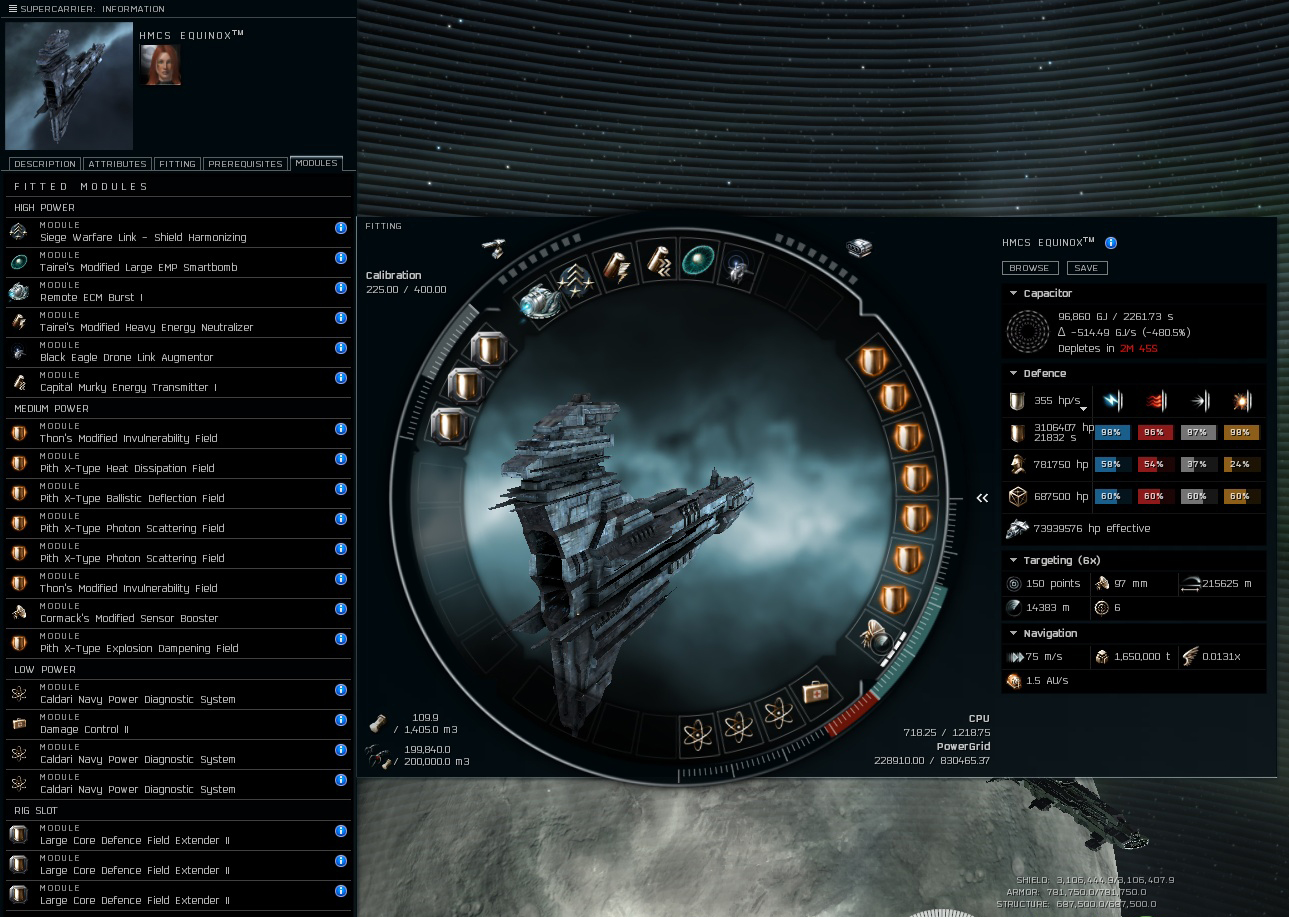Click the Siege Warfare Link - Shield Harmonizing row
This screenshot has width=1289, height=917.
click(178, 232)
